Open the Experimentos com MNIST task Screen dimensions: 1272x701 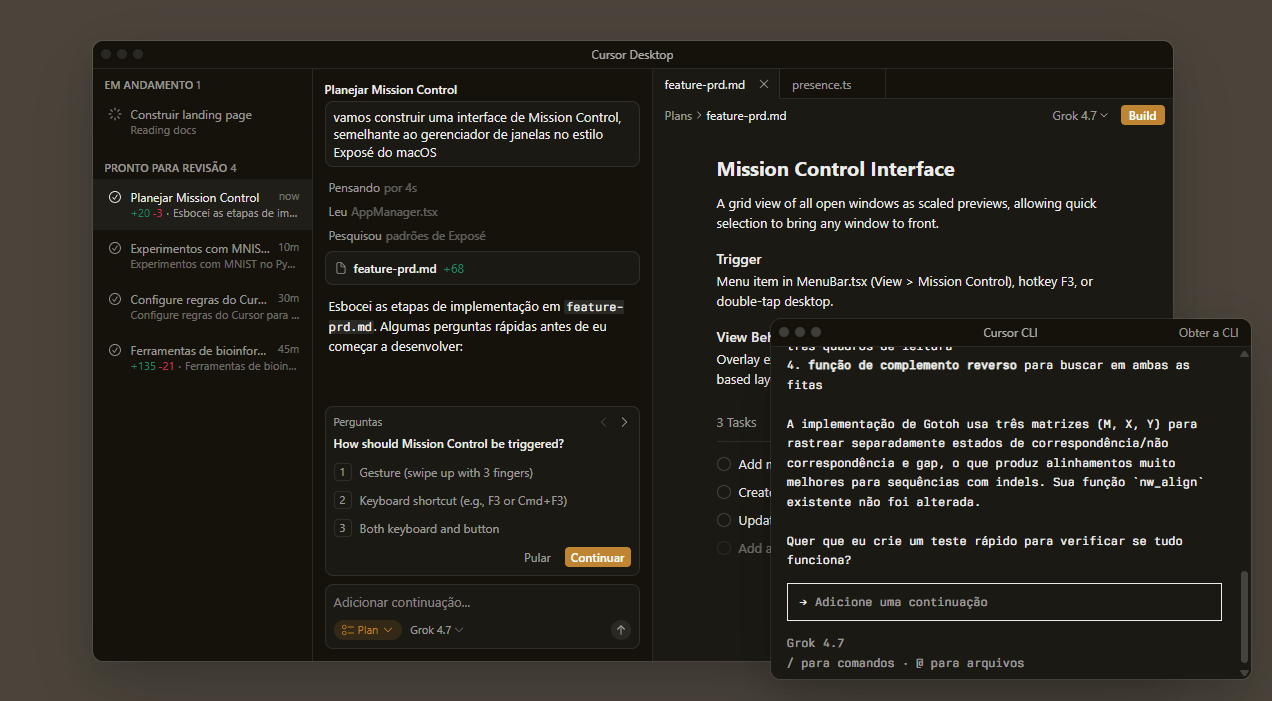click(203, 256)
